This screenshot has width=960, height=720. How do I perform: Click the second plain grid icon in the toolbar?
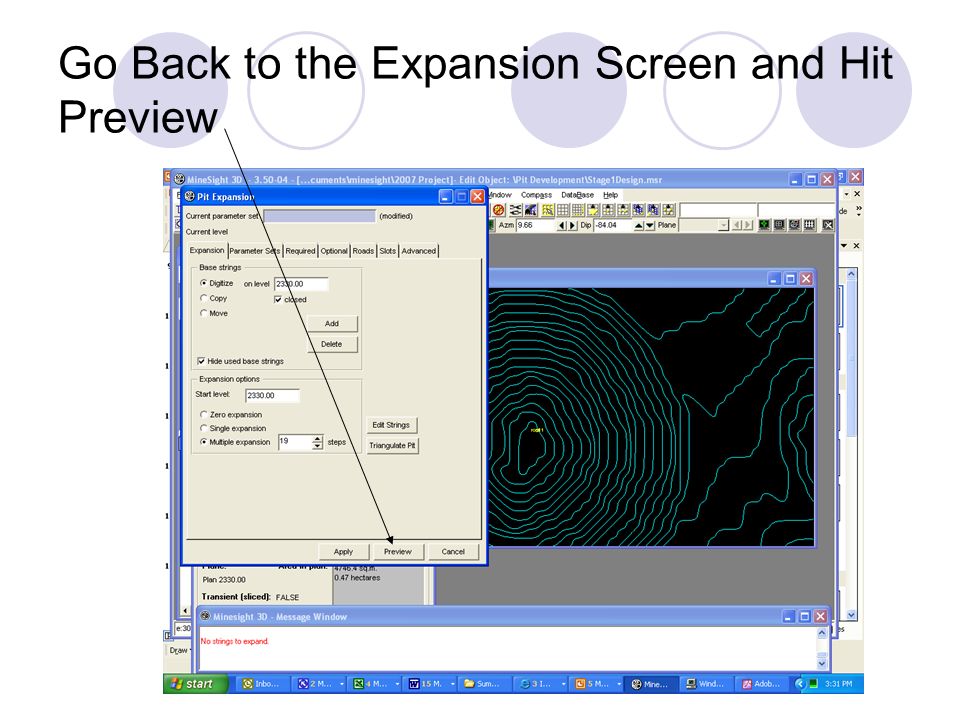578,210
